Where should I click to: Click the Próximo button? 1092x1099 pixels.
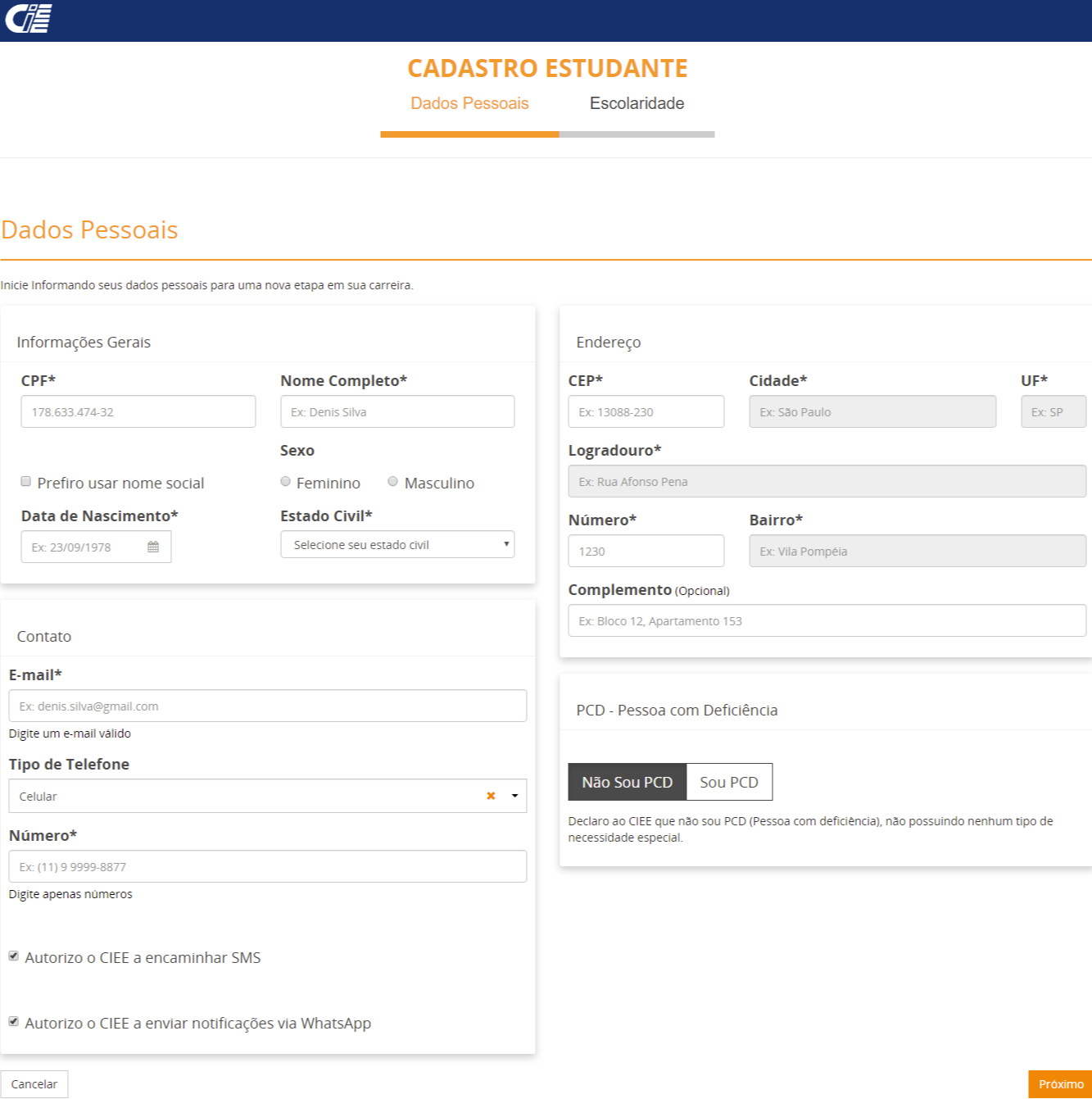[x=1060, y=1084]
